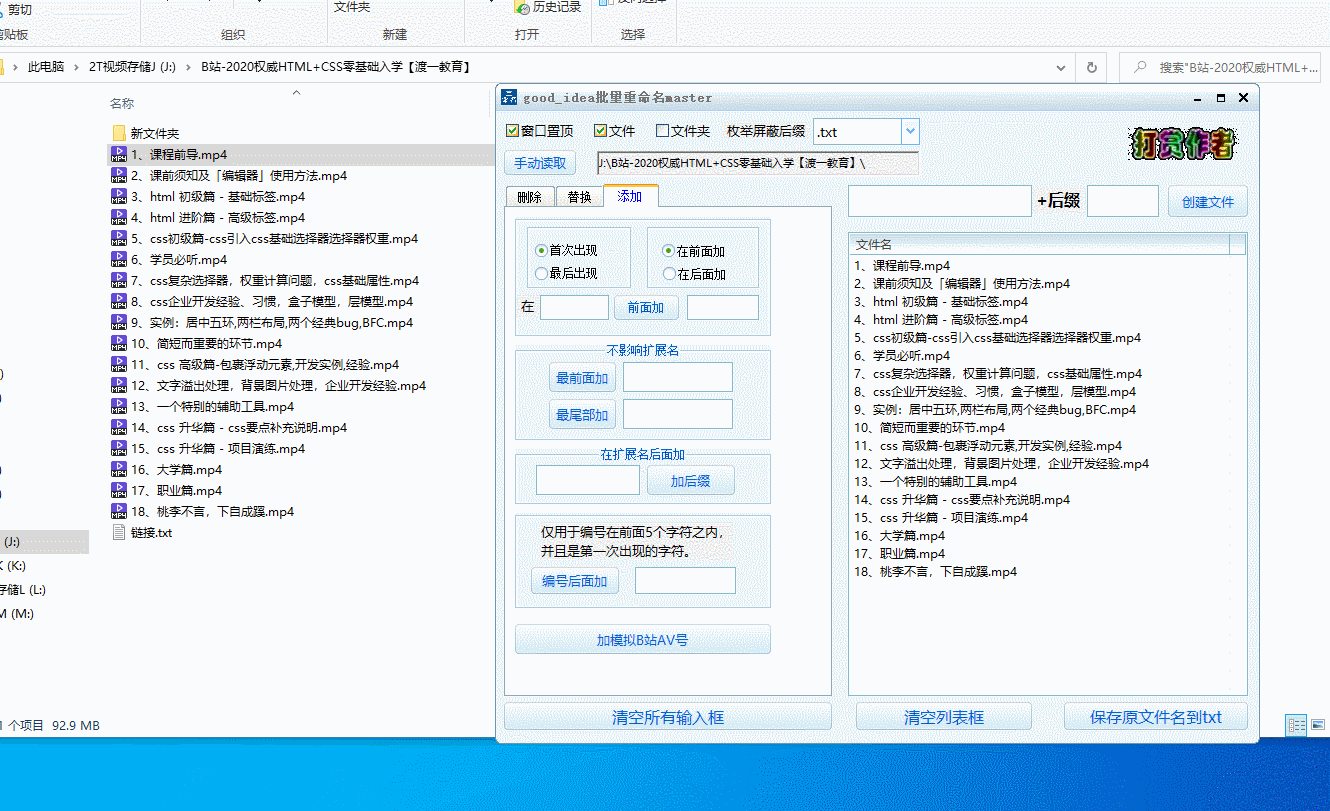Click 此电脑 in the address breadcrumb
Screen dimensions: 1330x811
click(46, 67)
